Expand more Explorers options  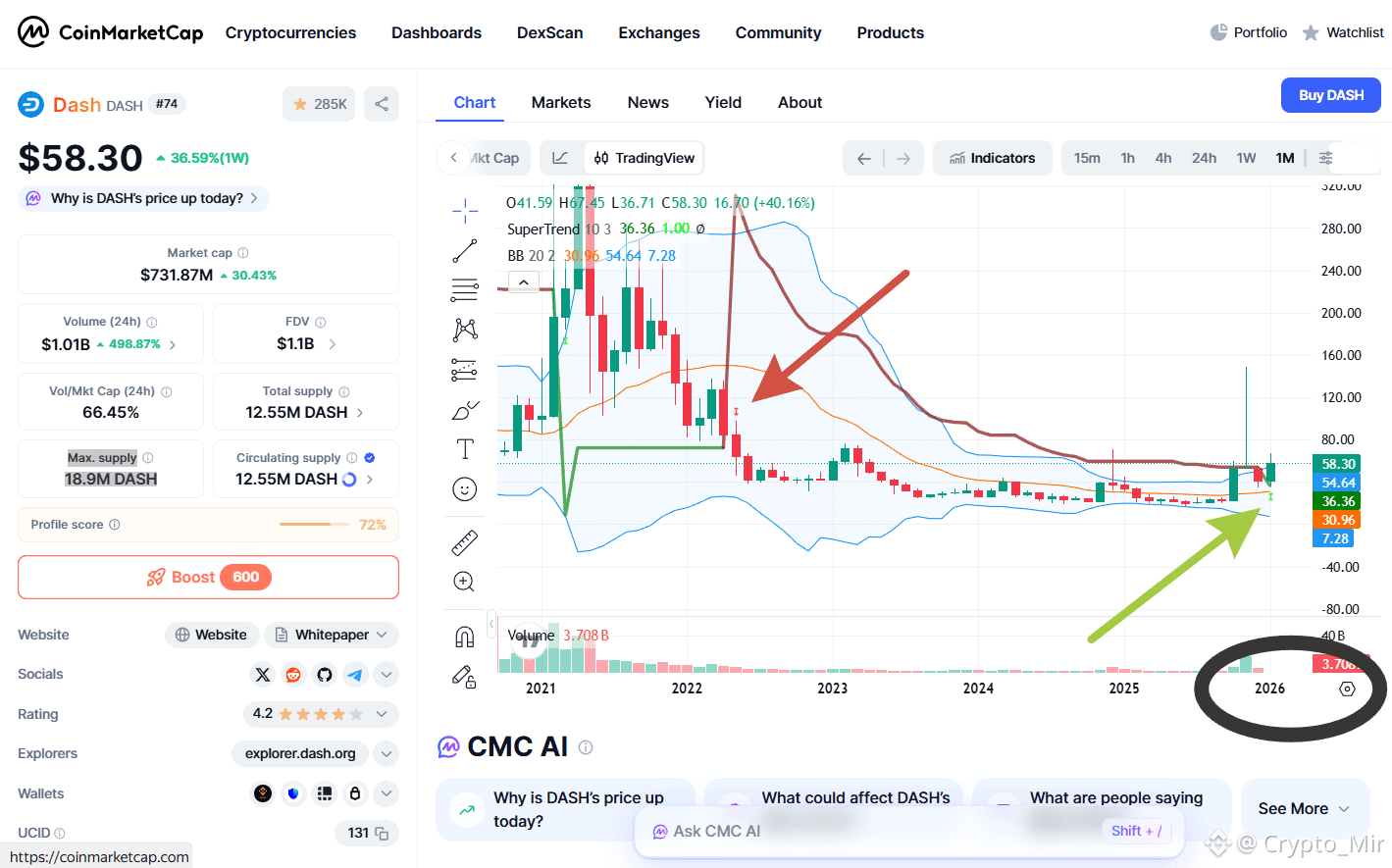pos(387,754)
